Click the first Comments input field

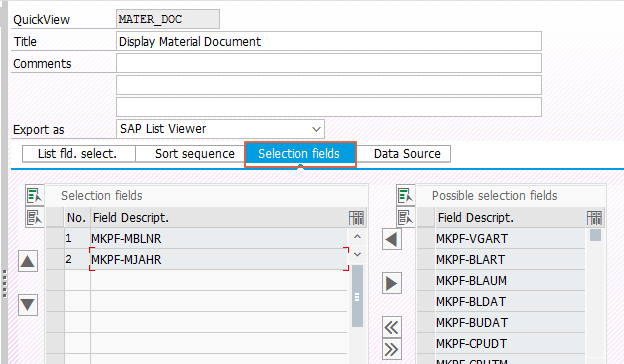point(329,63)
